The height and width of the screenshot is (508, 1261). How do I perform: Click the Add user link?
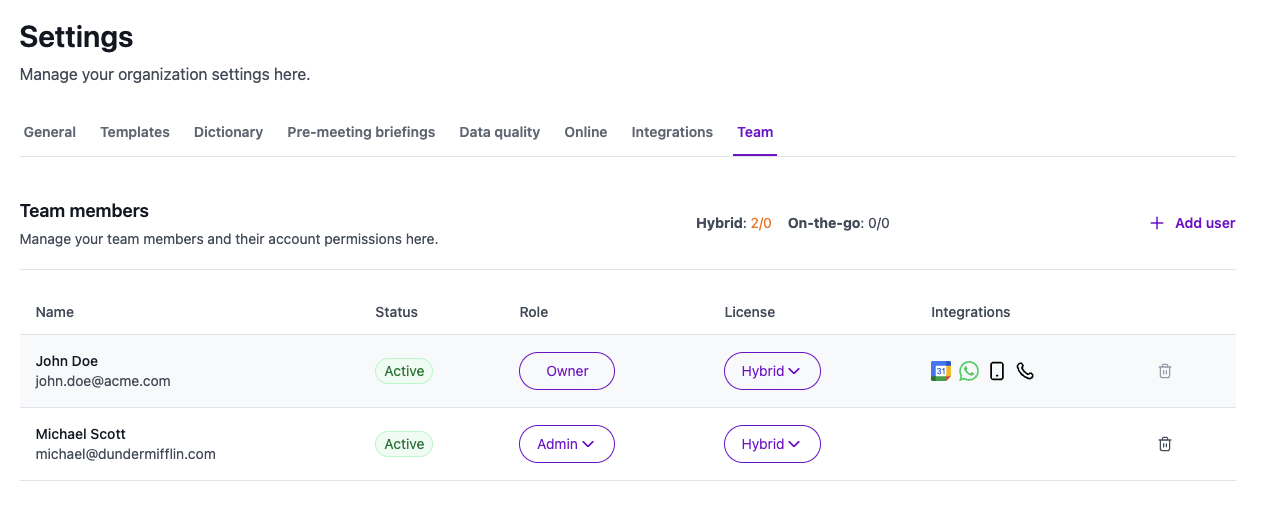[1204, 223]
